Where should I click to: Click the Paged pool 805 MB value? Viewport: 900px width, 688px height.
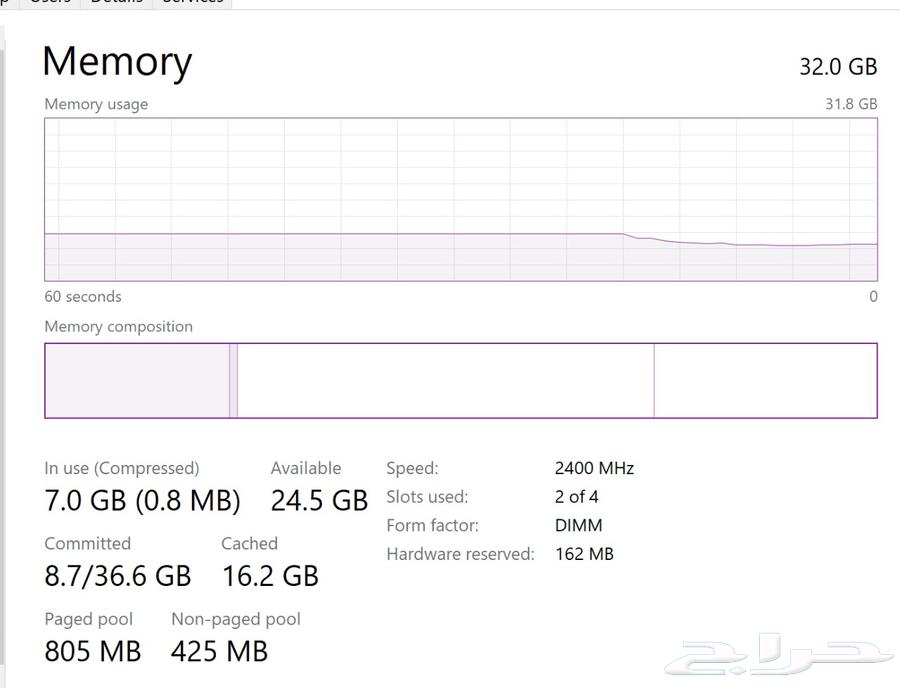click(93, 651)
